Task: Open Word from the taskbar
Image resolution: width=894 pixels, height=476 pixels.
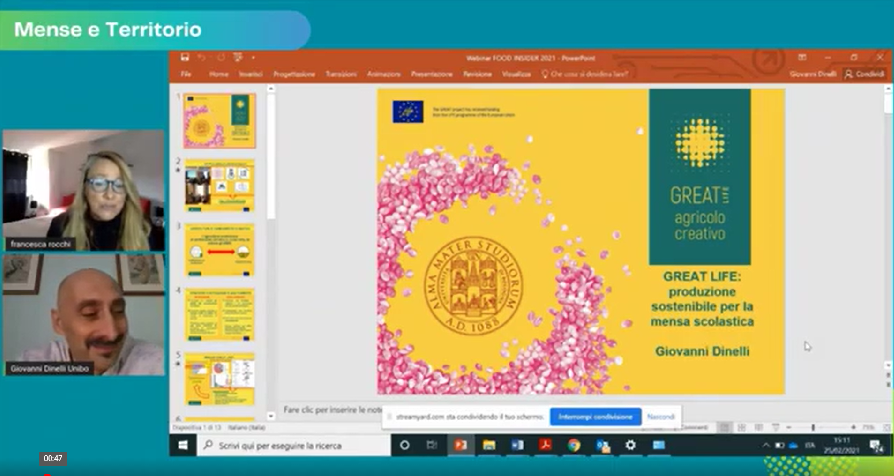Action: coord(517,445)
